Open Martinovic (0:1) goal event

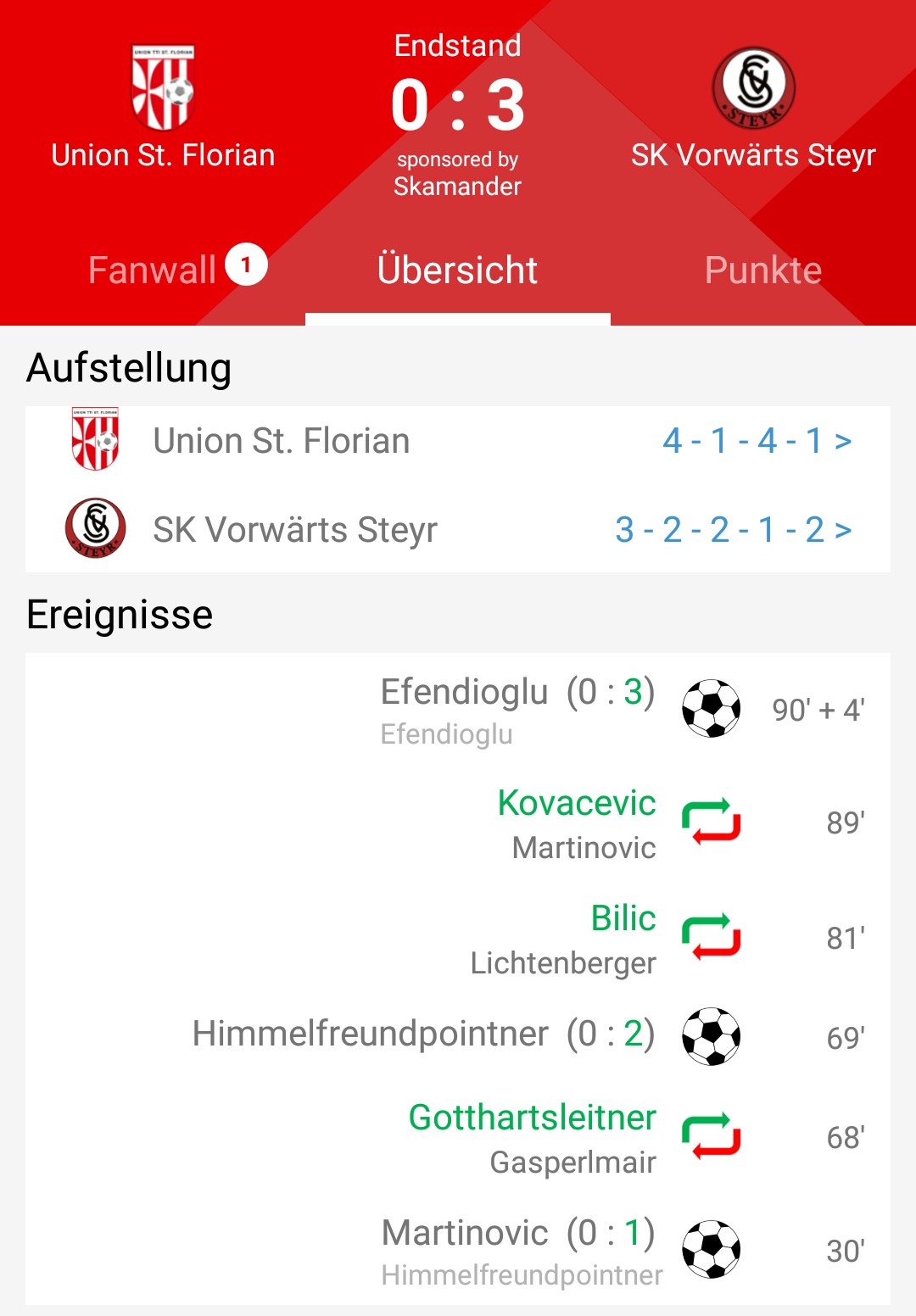tap(518, 1234)
